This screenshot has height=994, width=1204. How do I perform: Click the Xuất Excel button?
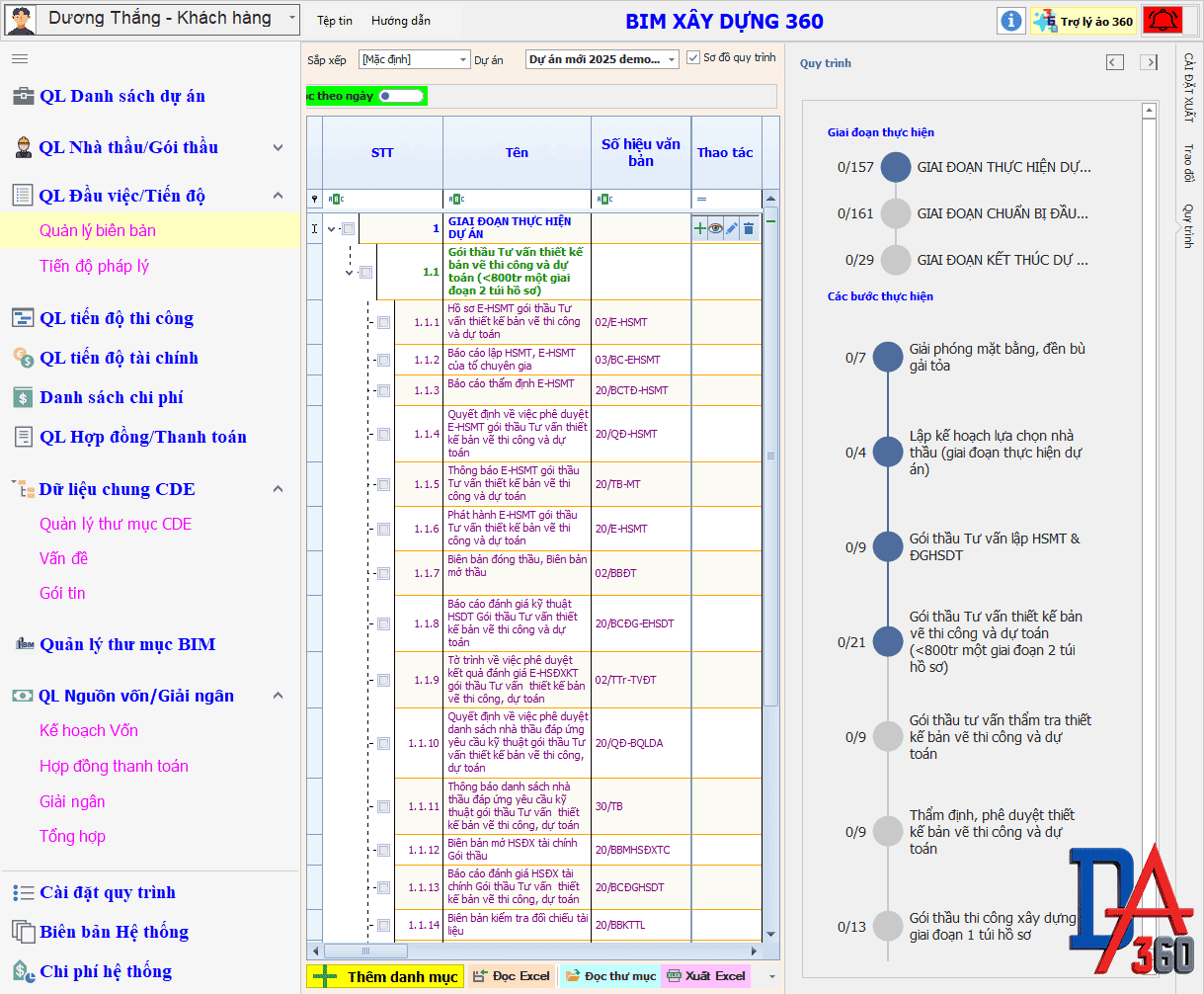705,976
